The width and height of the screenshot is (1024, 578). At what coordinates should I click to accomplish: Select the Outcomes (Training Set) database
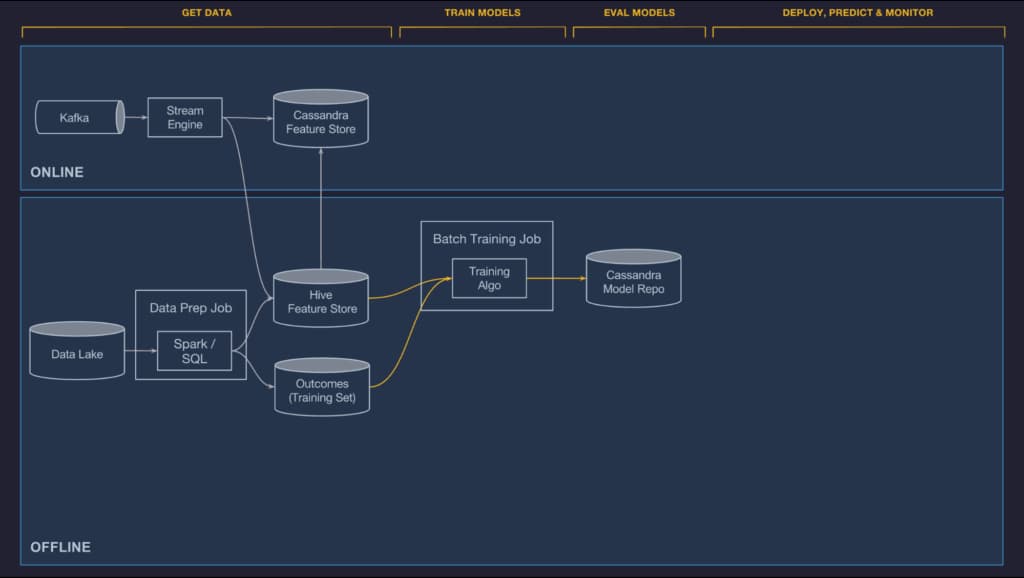tap(322, 387)
